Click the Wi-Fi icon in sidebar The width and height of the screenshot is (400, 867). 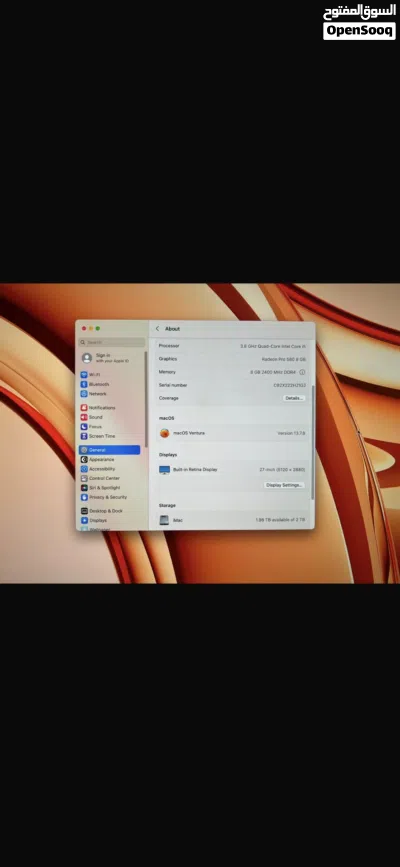[x=84, y=375]
